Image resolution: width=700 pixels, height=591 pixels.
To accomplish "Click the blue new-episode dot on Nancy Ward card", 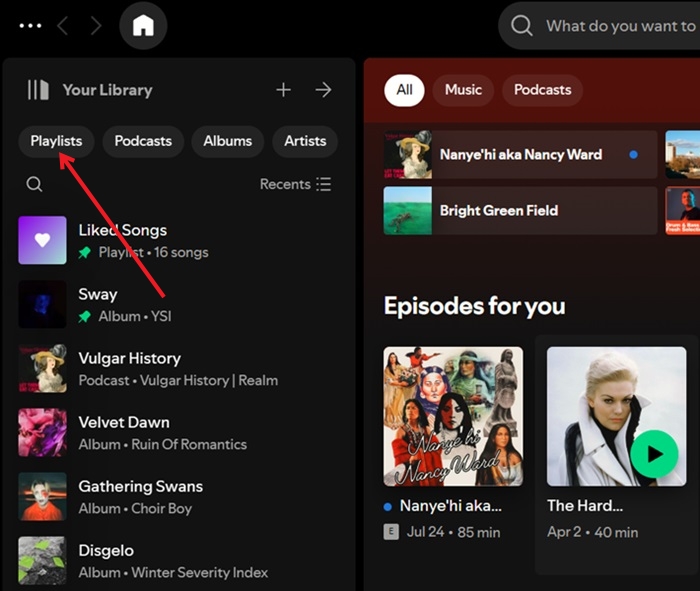I will (633, 154).
